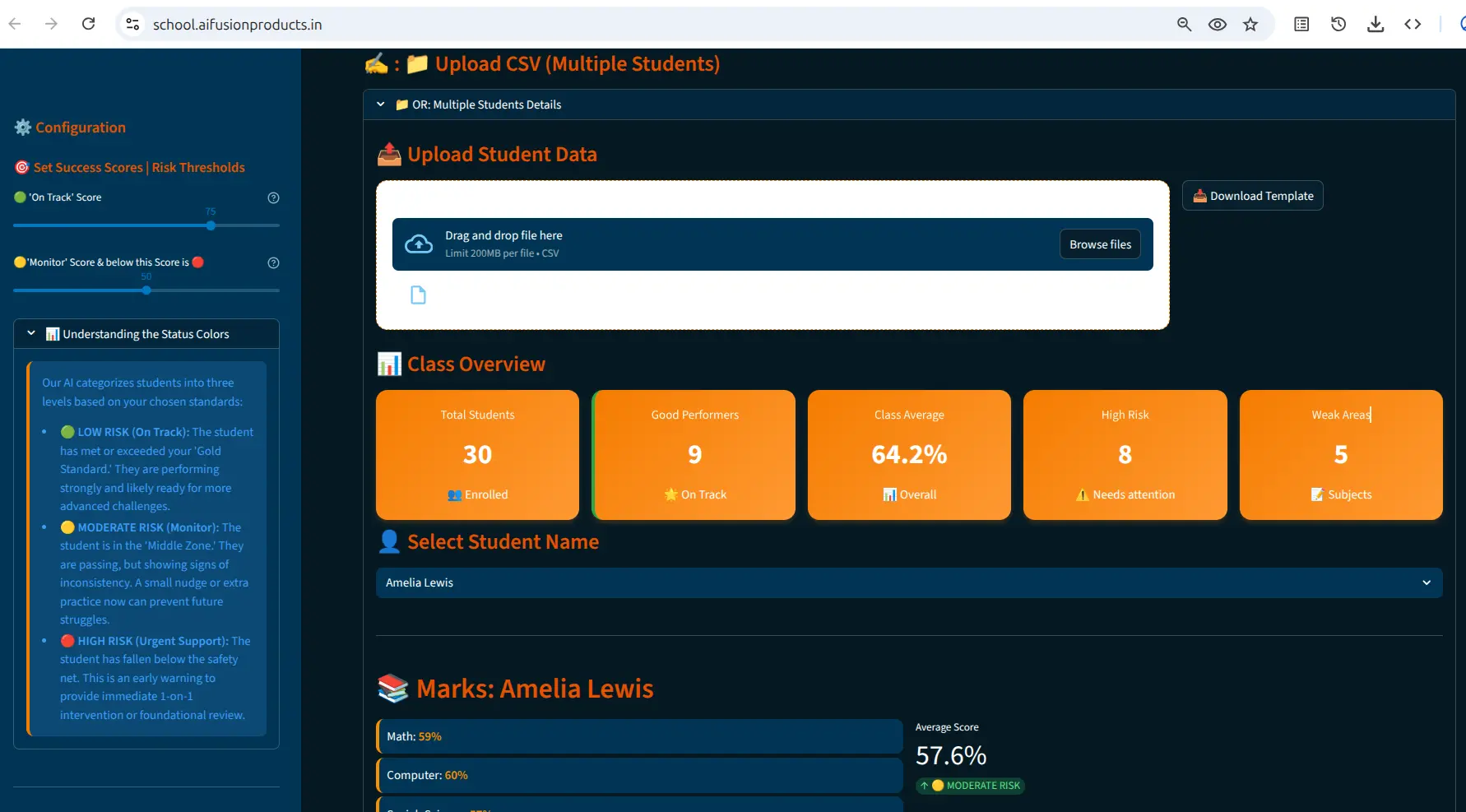Viewport: 1466px width, 812px height.
Task: Click the books icon beside Marks heading
Action: pyautogui.click(x=393, y=688)
